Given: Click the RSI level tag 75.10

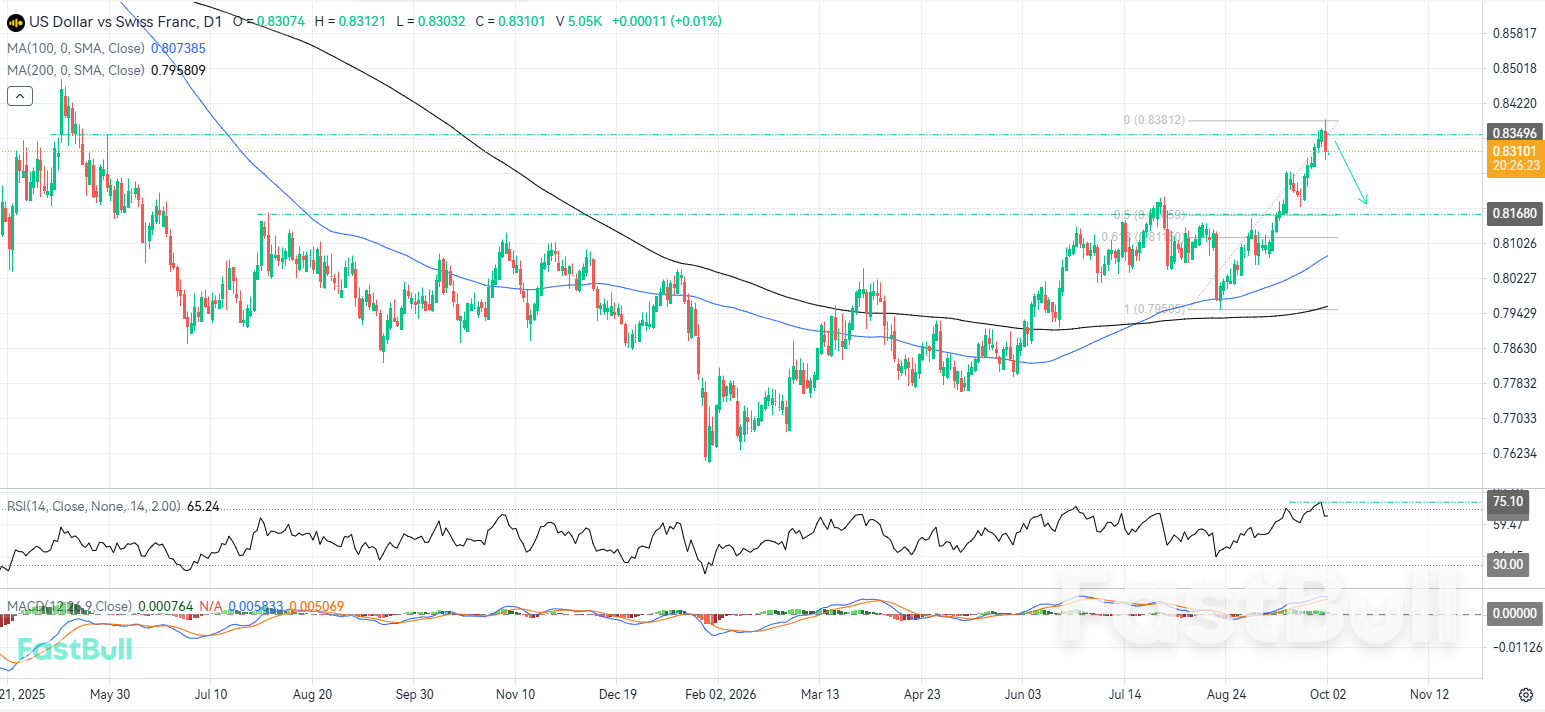Looking at the screenshot, I should [1507, 502].
